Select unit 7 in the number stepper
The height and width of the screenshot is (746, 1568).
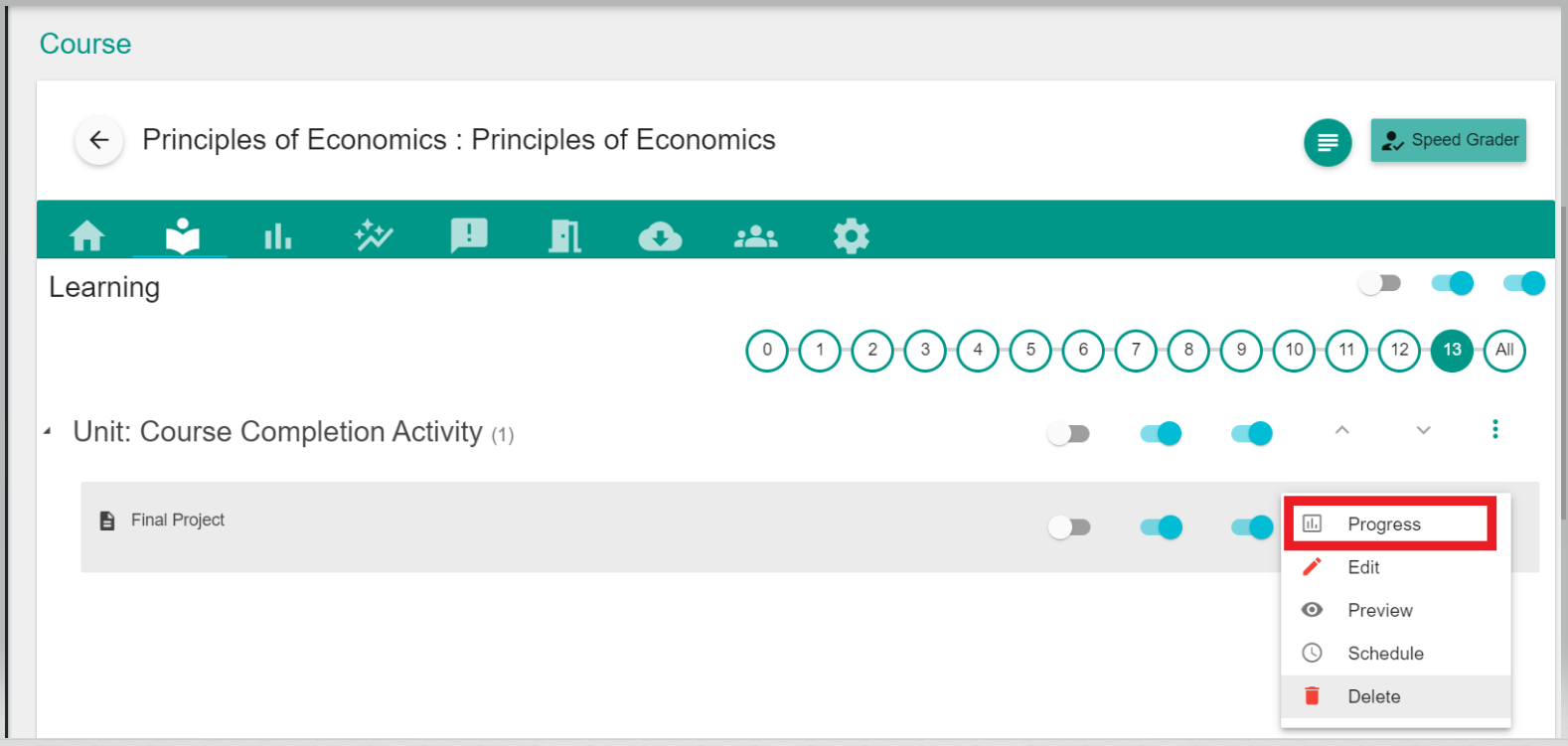click(x=1136, y=350)
